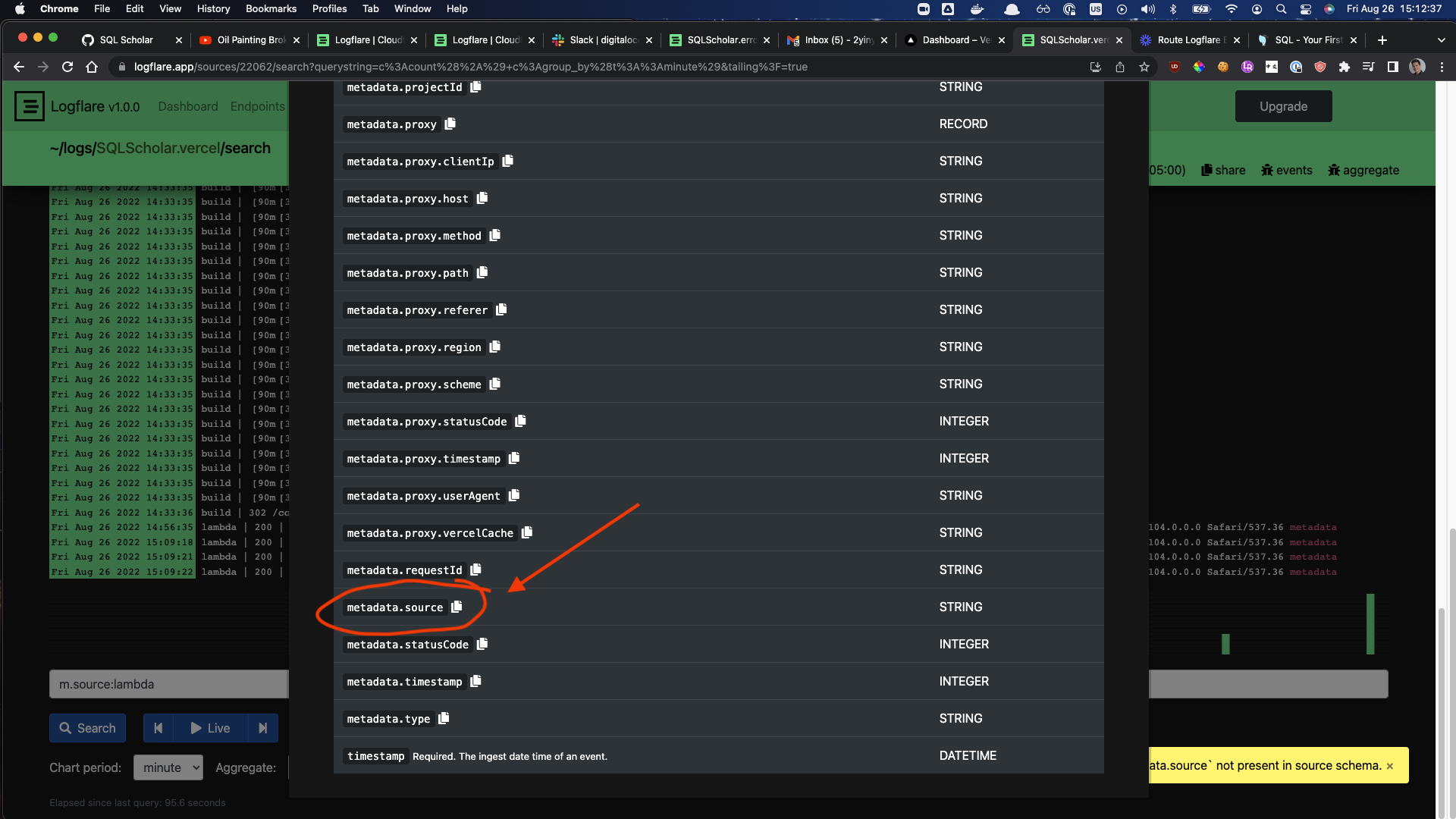Open Chrome's three-dot overflow menu

pos(1442,67)
